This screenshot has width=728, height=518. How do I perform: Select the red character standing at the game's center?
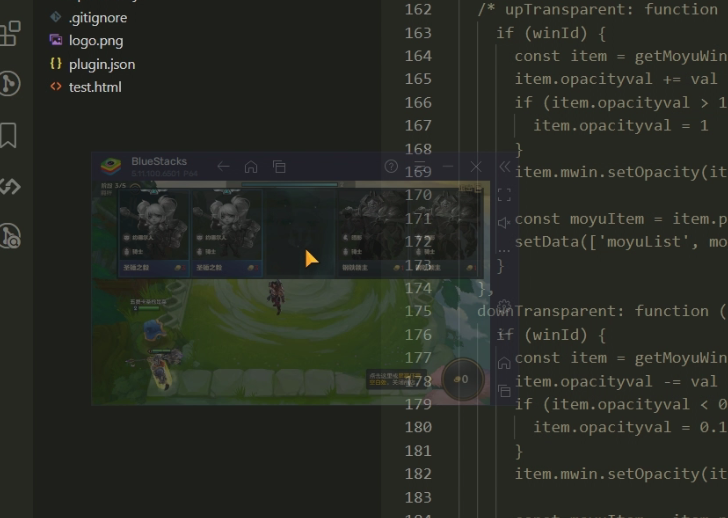pyautogui.click(x=277, y=297)
